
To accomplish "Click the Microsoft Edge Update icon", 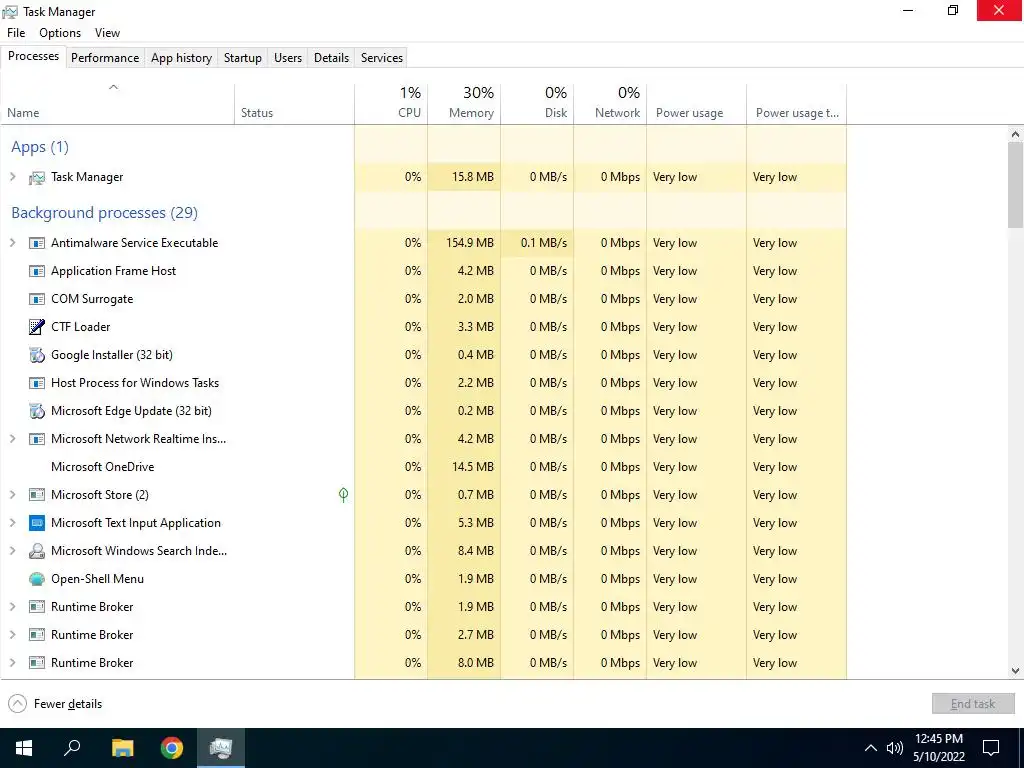I will tap(37, 411).
